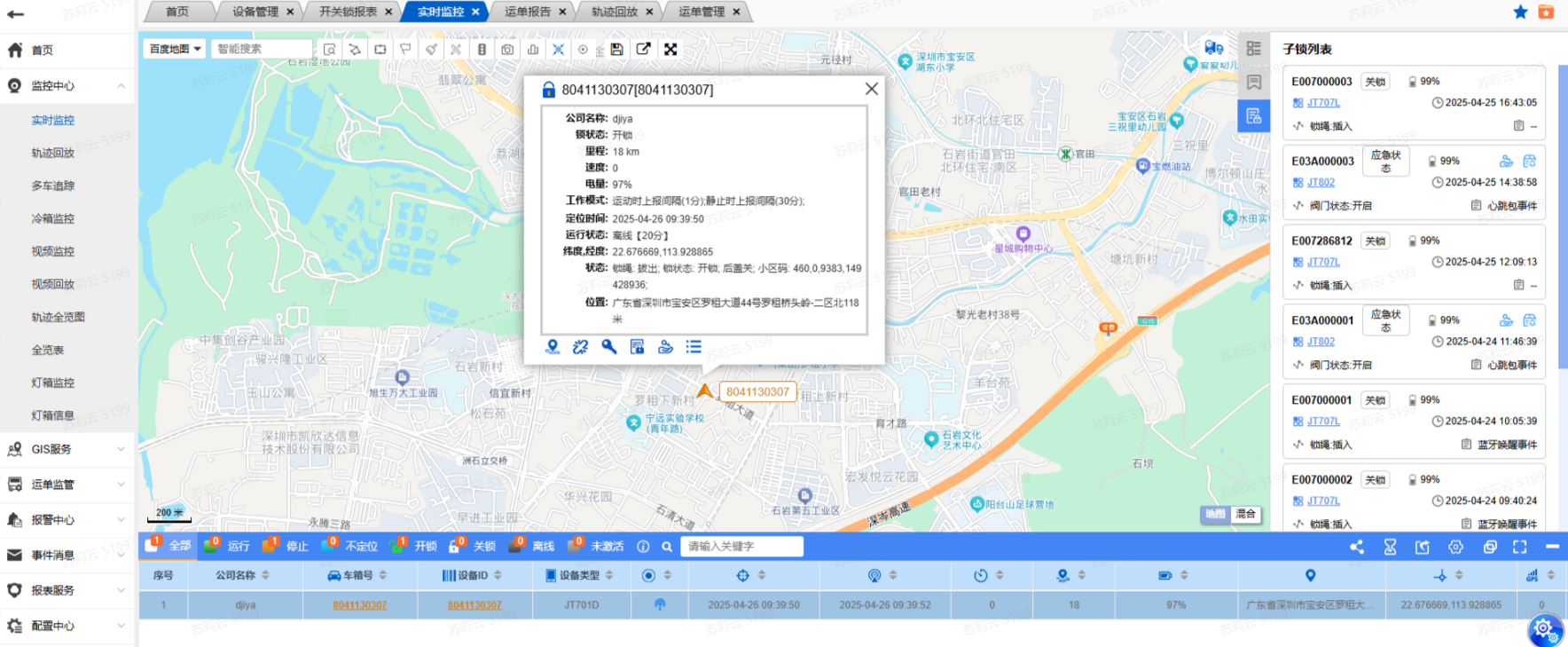This screenshot has height=647, width=1568.
Task: Click JT707L link under E007000003
Action: point(1323,103)
